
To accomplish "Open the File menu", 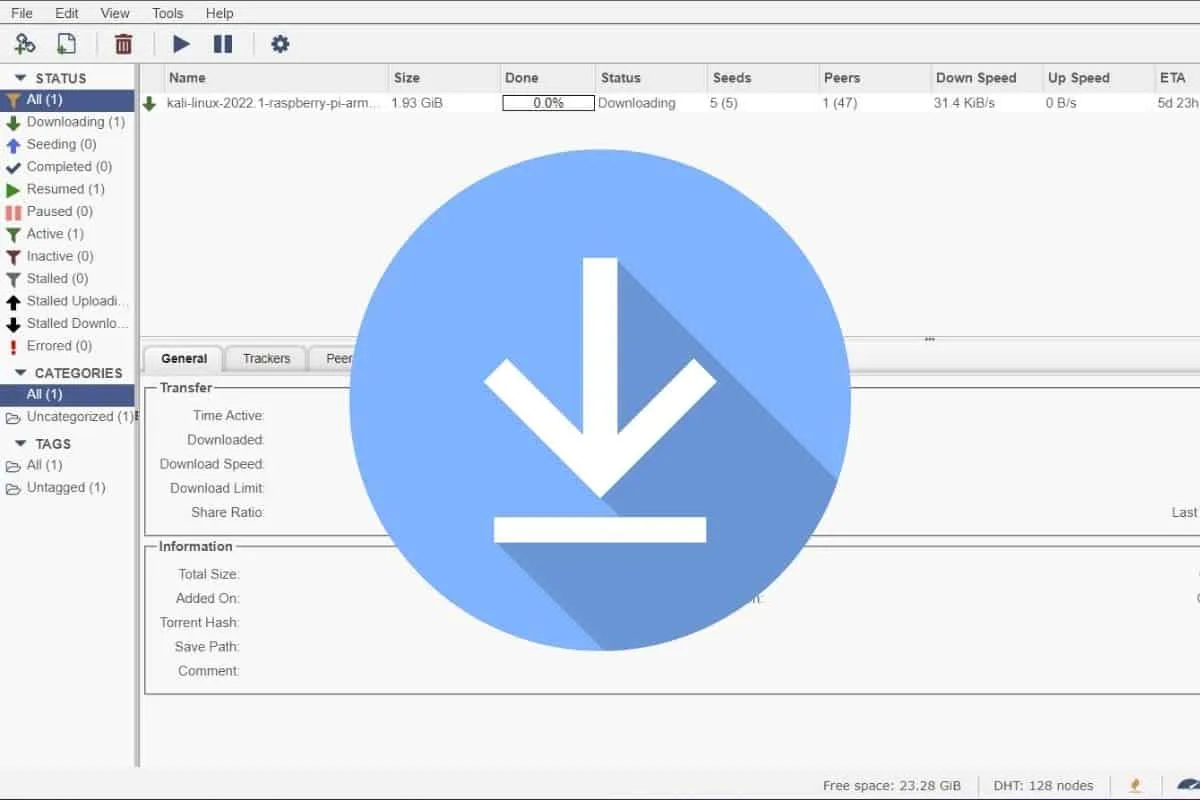I will pos(21,13).
